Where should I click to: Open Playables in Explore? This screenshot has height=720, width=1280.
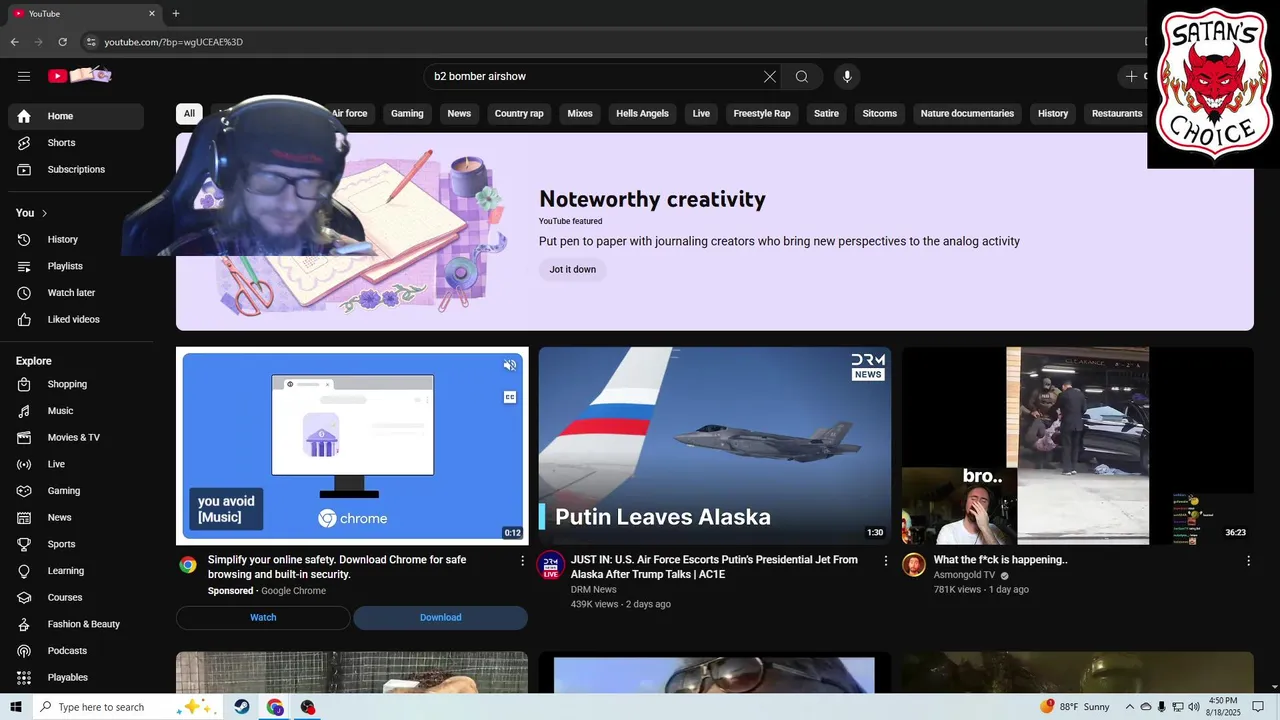pos(76,677)
